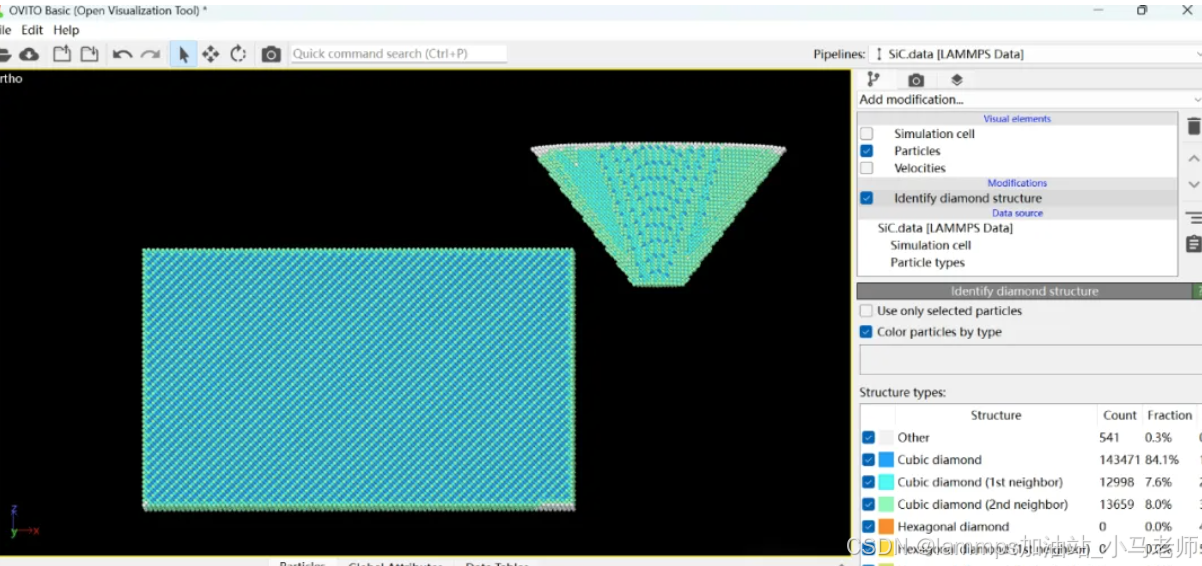Activate the selection pointer tool
Image resolution: width=1202 pixels, height=566 pixels.
[183, 54]
